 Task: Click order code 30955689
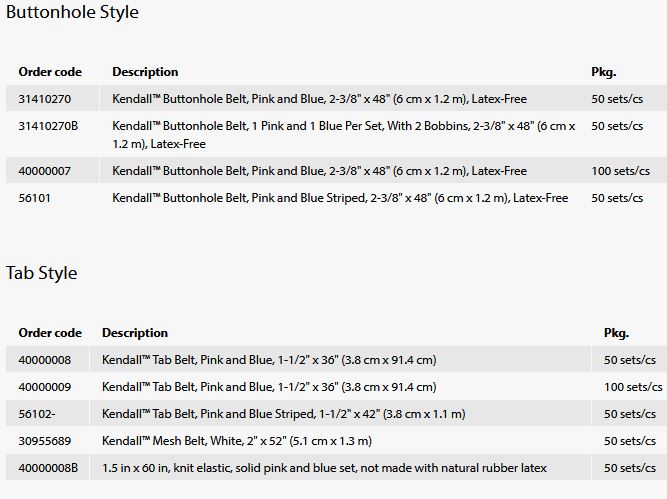coord(45,440)
